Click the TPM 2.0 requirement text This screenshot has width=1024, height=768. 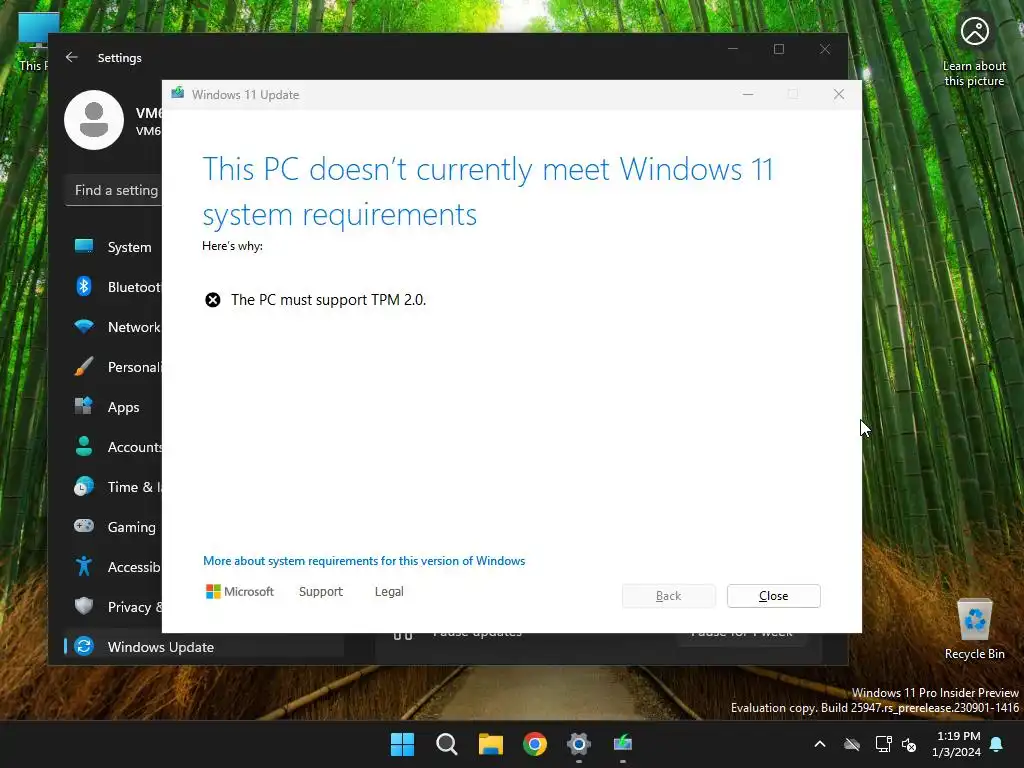pos(328,300)
